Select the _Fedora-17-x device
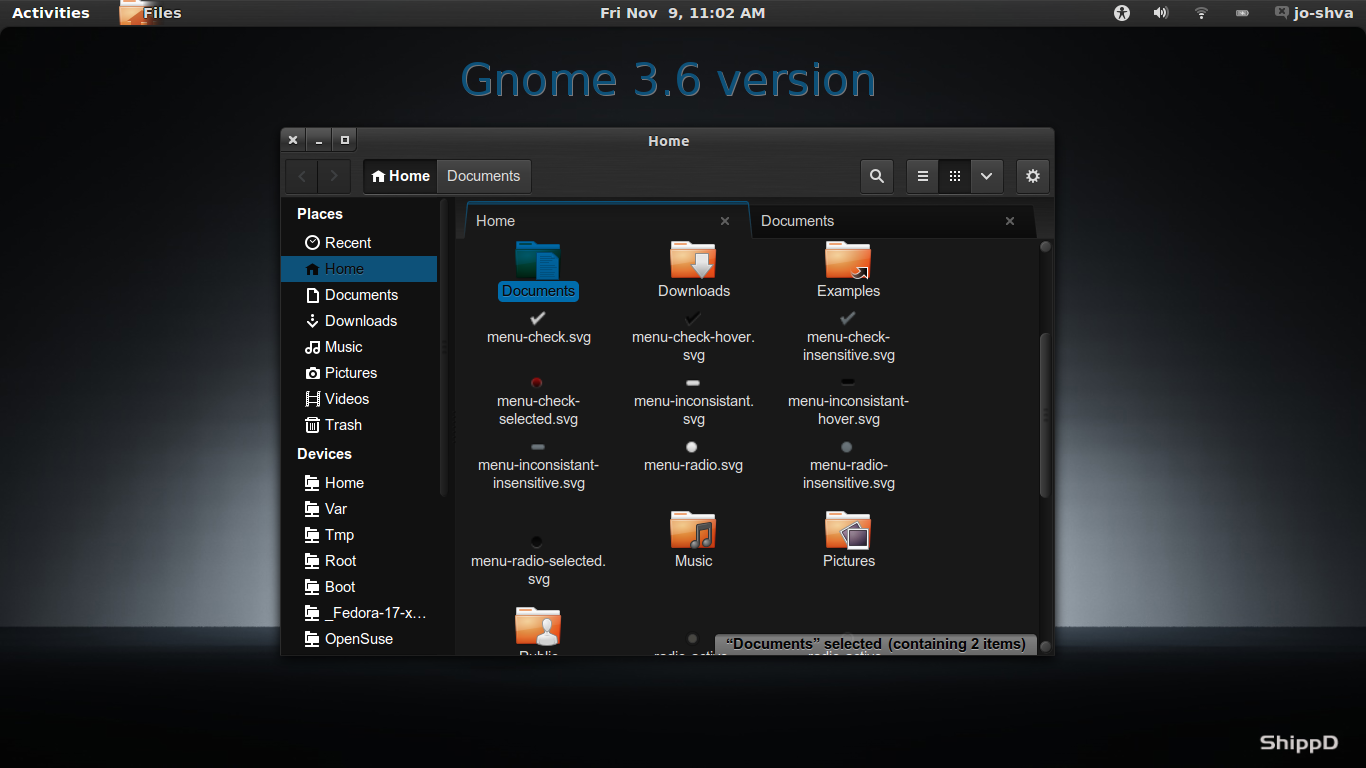Viewport: 1366px width, 768px height. click(x=359, y=613)
